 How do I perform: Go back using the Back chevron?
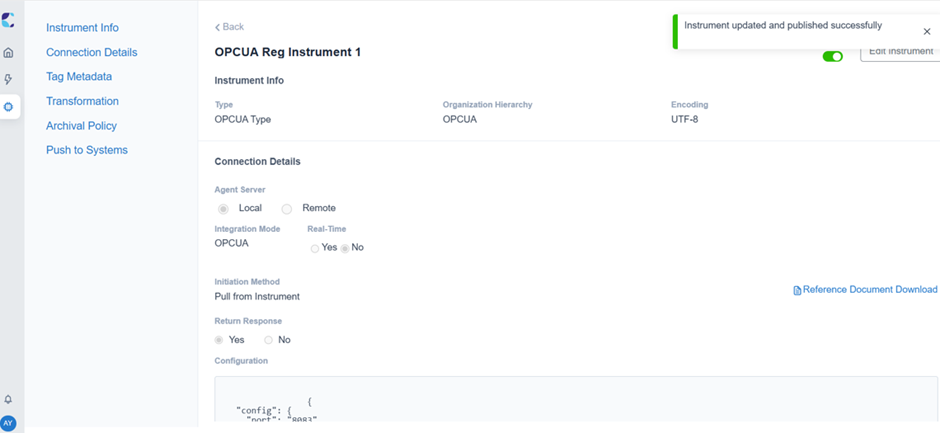click(x=230, y=27)
